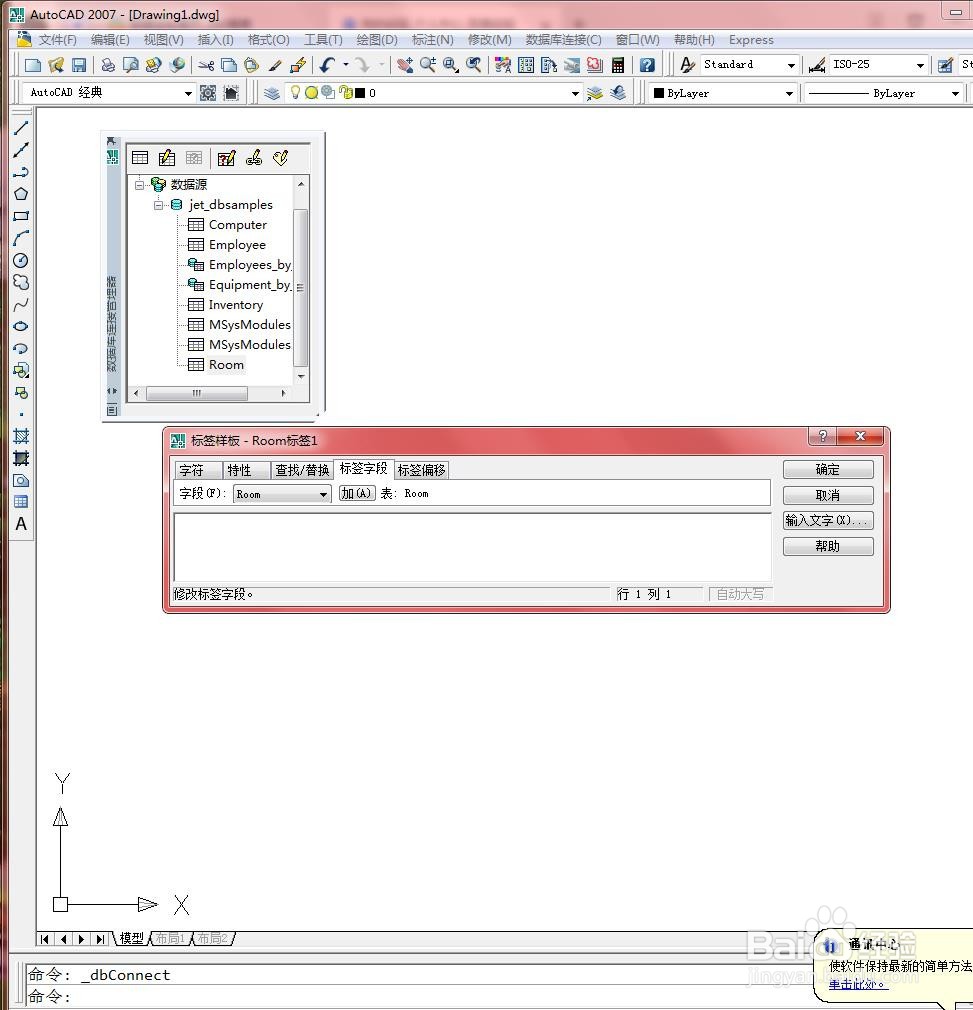Click the Cut scissors icon
This screenshot has height=1010, width=973.
pyautogui.click(x=206, y=65)
